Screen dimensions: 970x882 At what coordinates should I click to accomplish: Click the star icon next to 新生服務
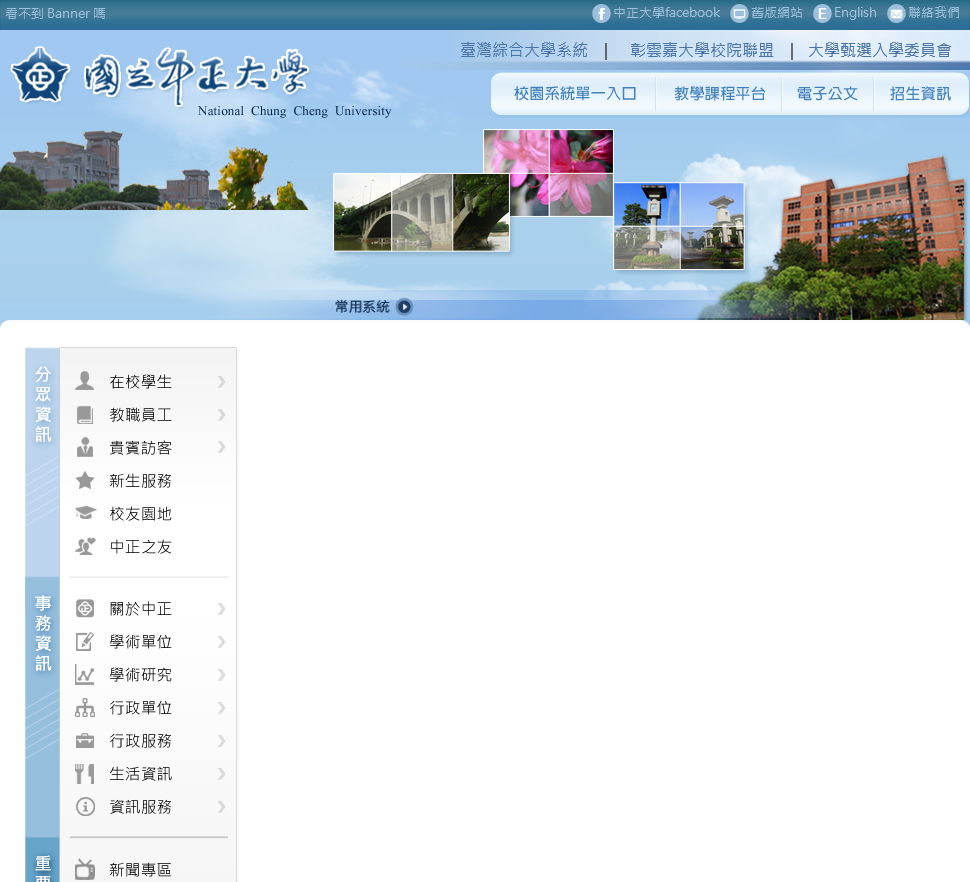click(x=85, y=480)
